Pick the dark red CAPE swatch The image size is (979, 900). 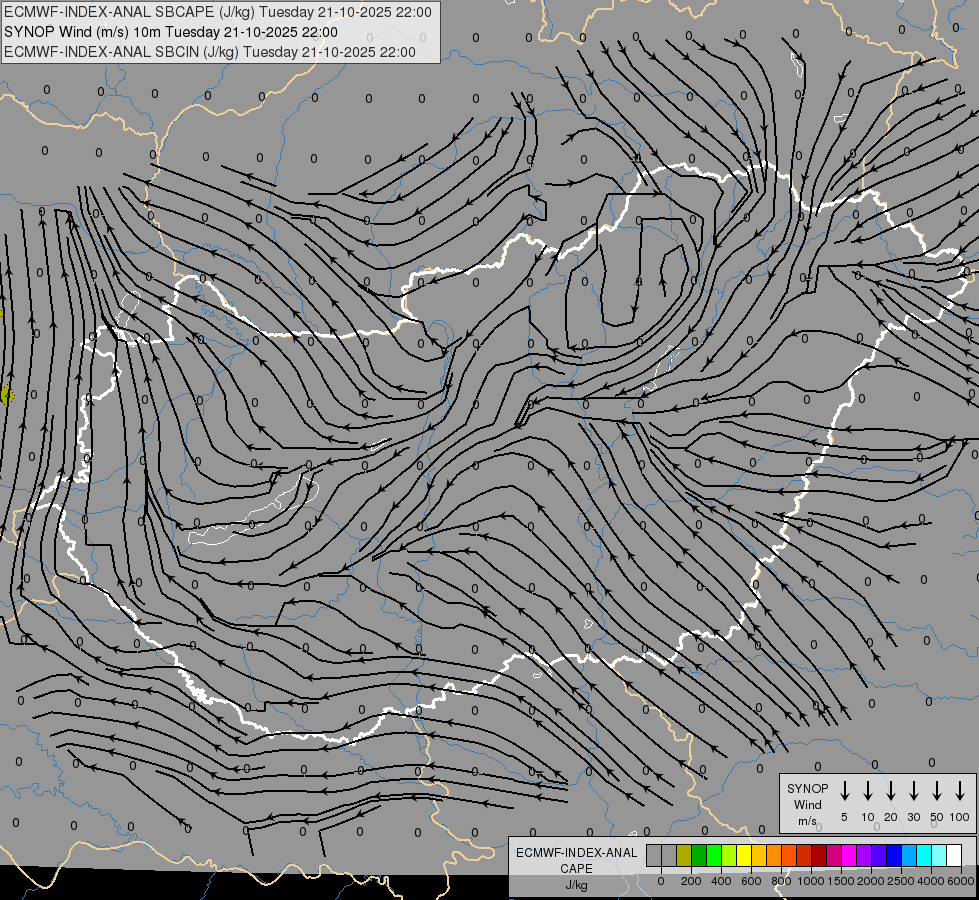tap(819, 855)
